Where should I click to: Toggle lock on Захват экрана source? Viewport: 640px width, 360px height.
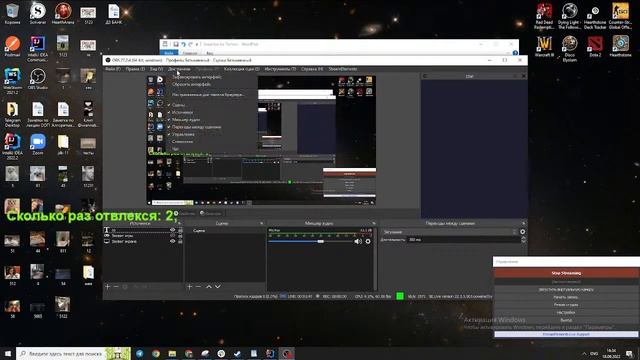pos(180,241)
